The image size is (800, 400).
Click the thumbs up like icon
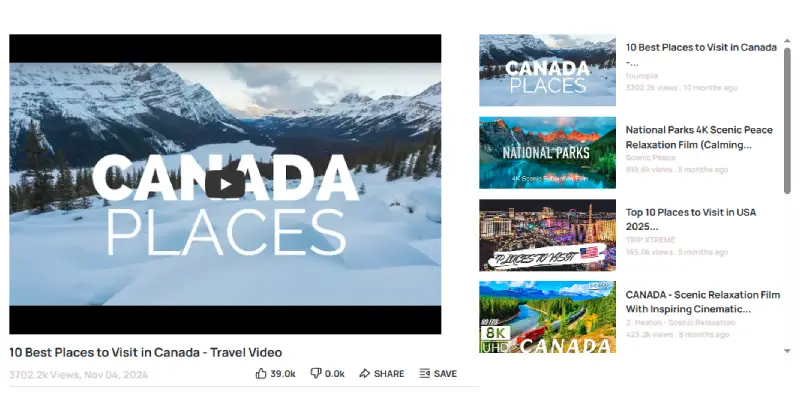(x=261, y=373)
